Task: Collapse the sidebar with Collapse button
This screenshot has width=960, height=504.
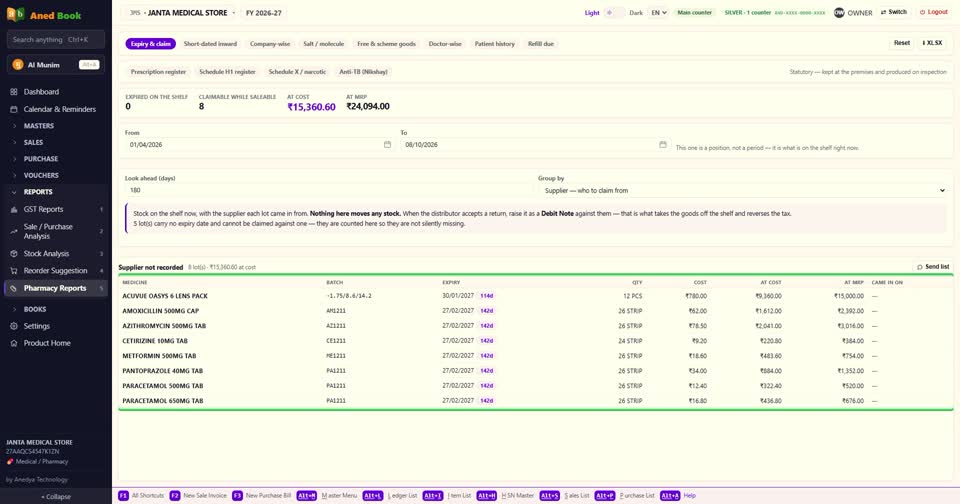Action: pos(56,497)
